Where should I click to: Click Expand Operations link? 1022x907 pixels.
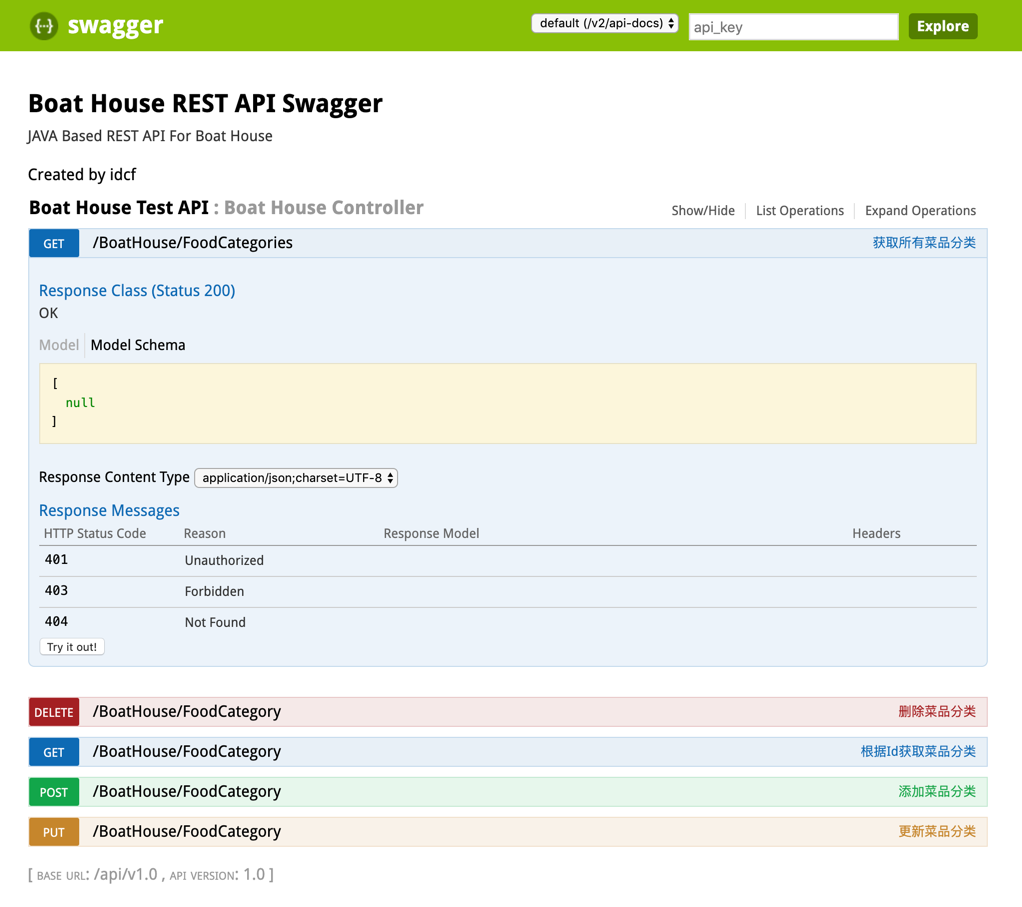point(920,211)
